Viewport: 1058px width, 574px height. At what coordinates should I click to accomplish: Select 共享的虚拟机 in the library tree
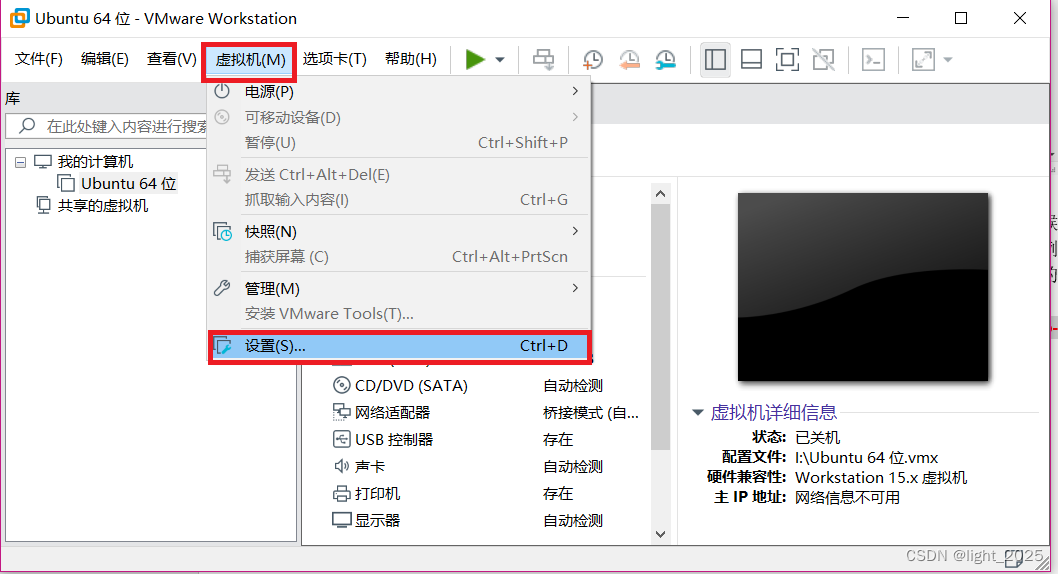(x=103, y=206)
